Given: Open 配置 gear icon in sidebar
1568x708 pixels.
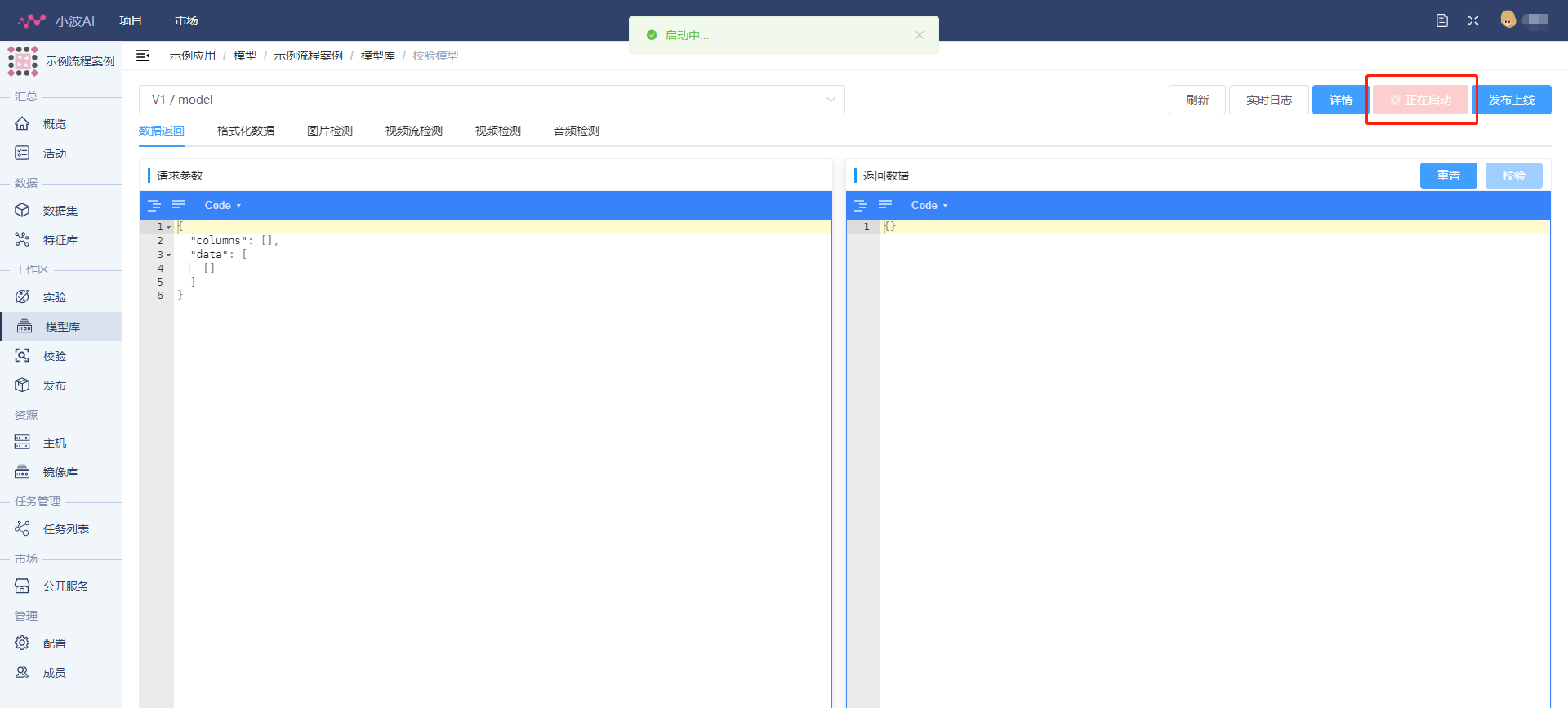Looking at the screenshot, I should point(22,643).
